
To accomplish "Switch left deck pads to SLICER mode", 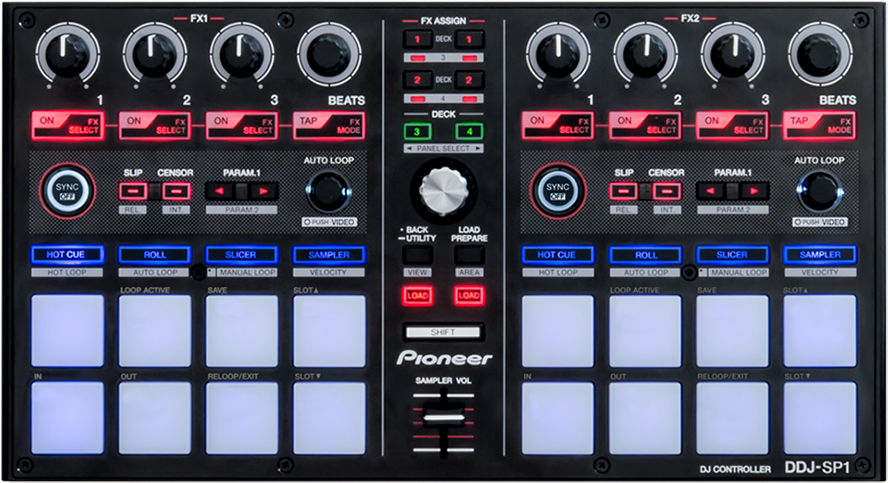I will pos(242,255).
